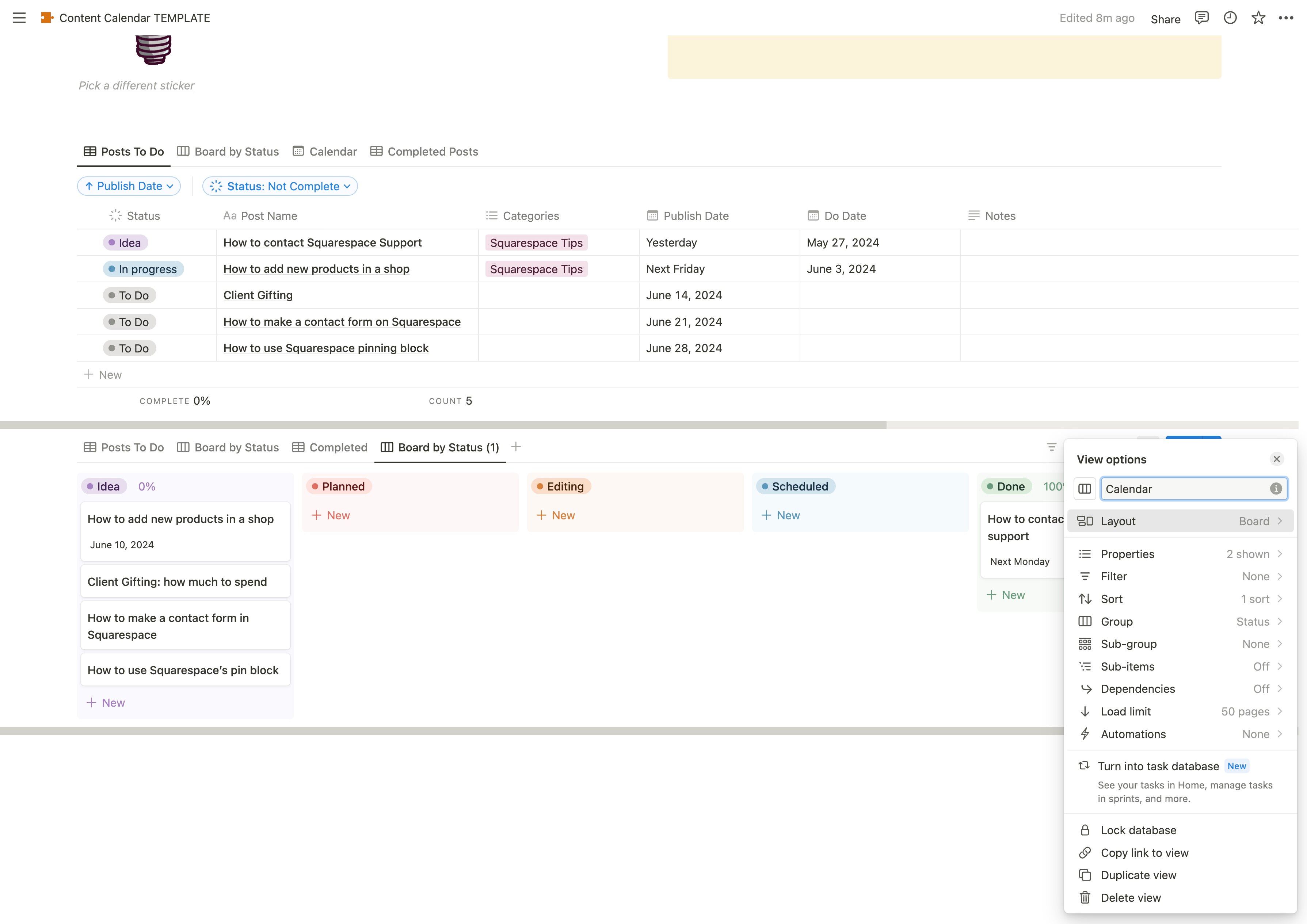Click Duplicate view in the panel
1307x924 pixels.
[x=1138, y=875]
